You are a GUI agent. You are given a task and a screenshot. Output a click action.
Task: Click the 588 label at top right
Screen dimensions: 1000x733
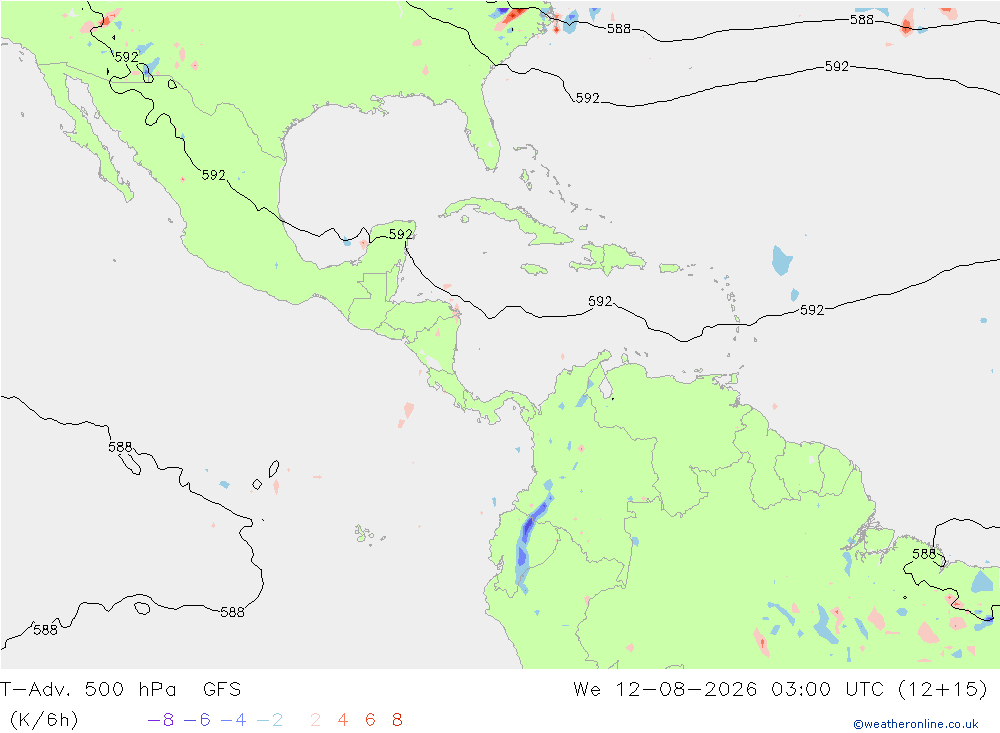coord(862,20)
